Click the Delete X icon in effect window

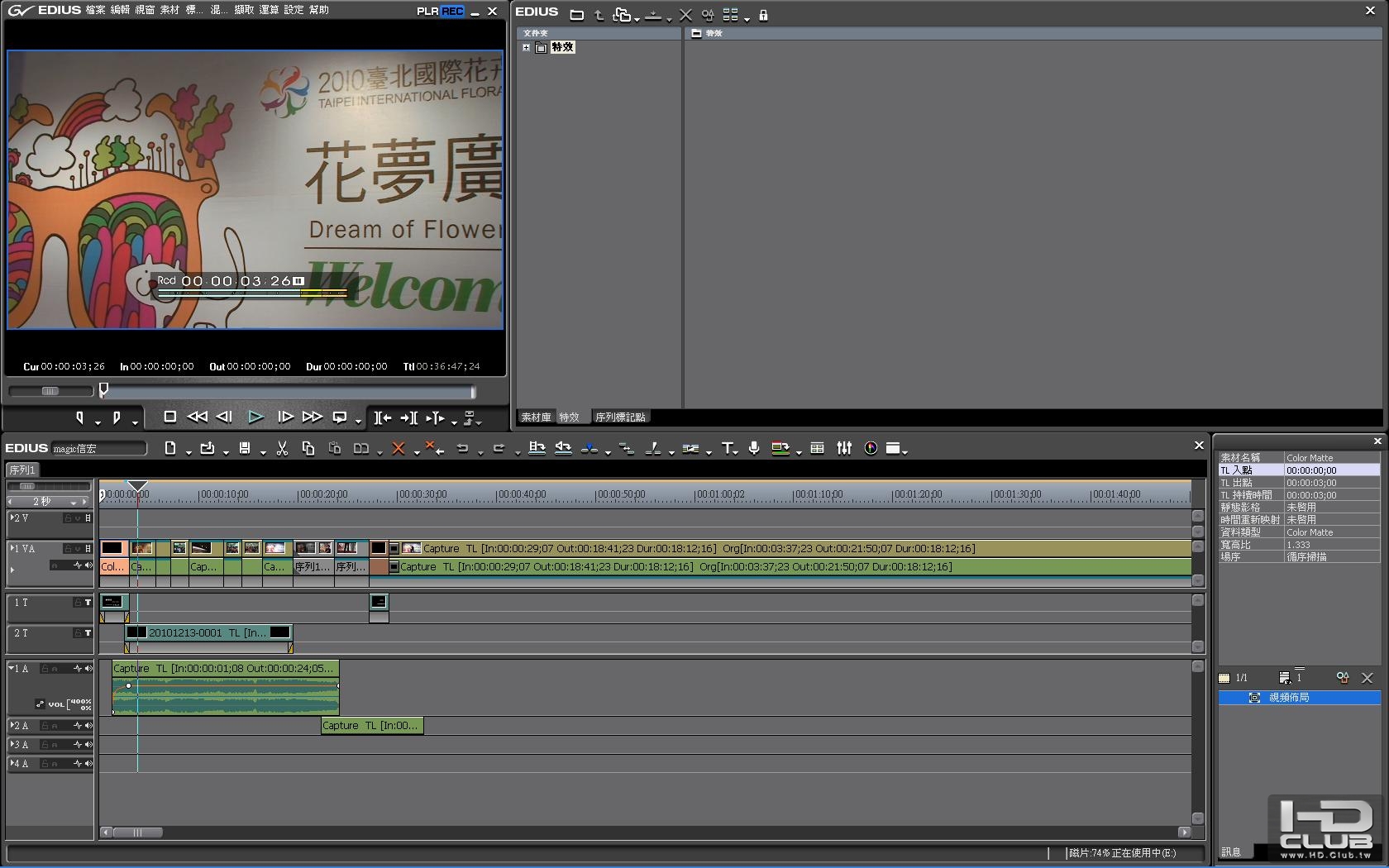(x=685, y=15)
